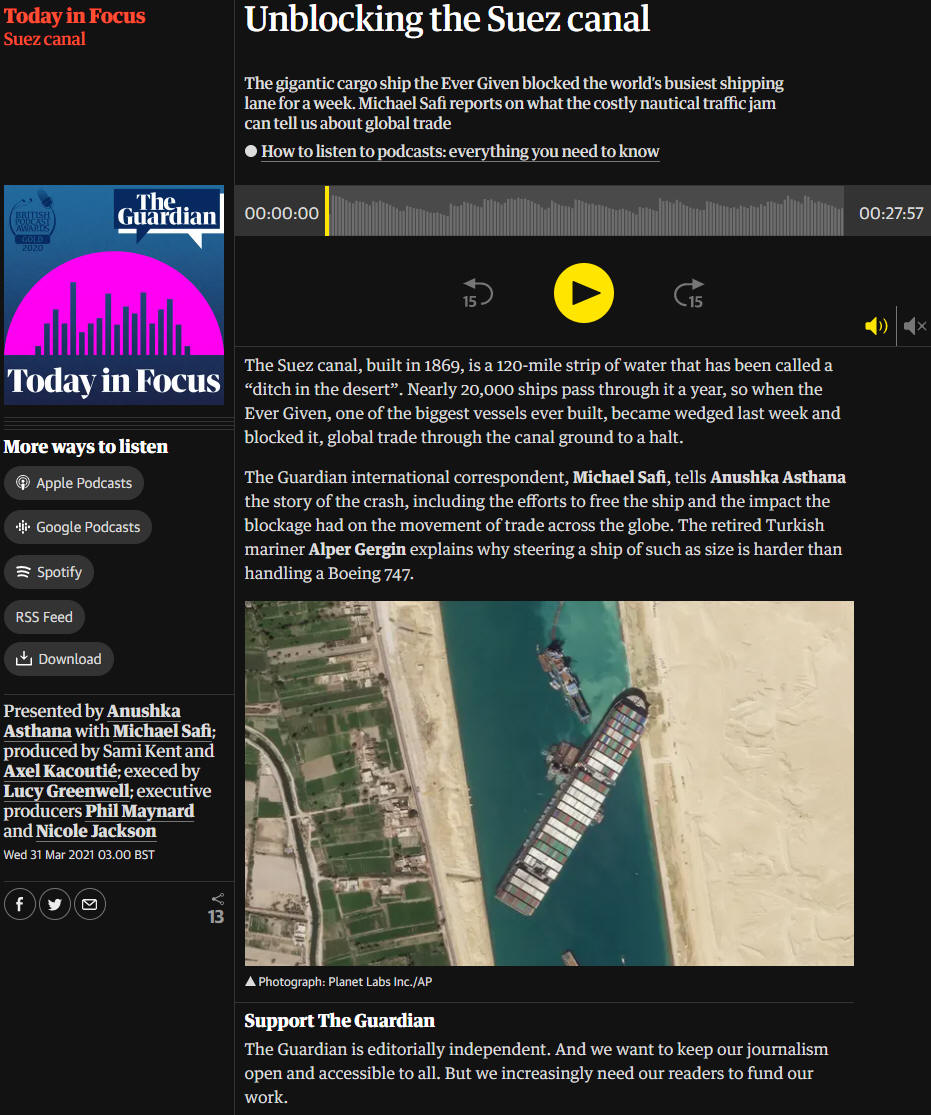This screenshot has width=931, height=1115.
Task: Skip forward 15 seconds
Action: (x=688, y=293)
